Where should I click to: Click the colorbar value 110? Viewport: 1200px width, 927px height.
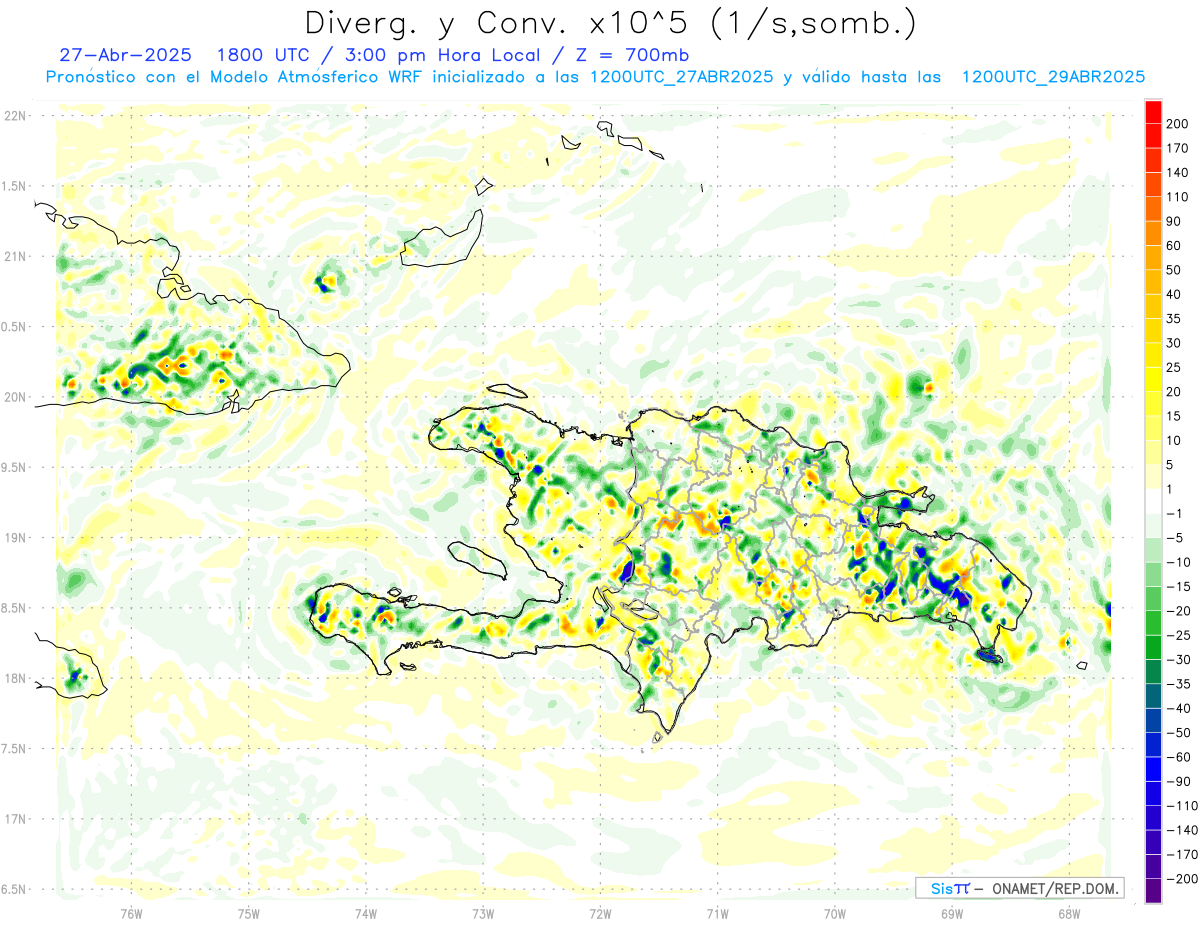[1178, 197]
